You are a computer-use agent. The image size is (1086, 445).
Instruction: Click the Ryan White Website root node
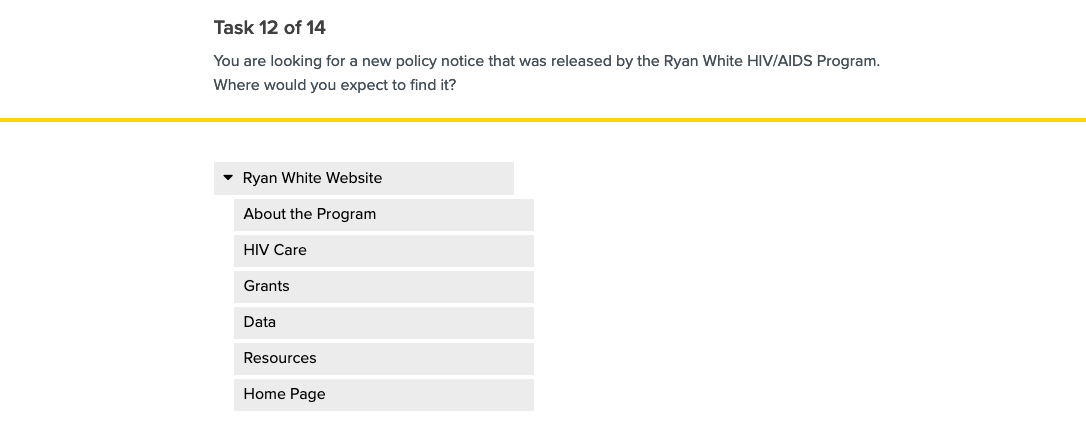(x=312, y=178)
